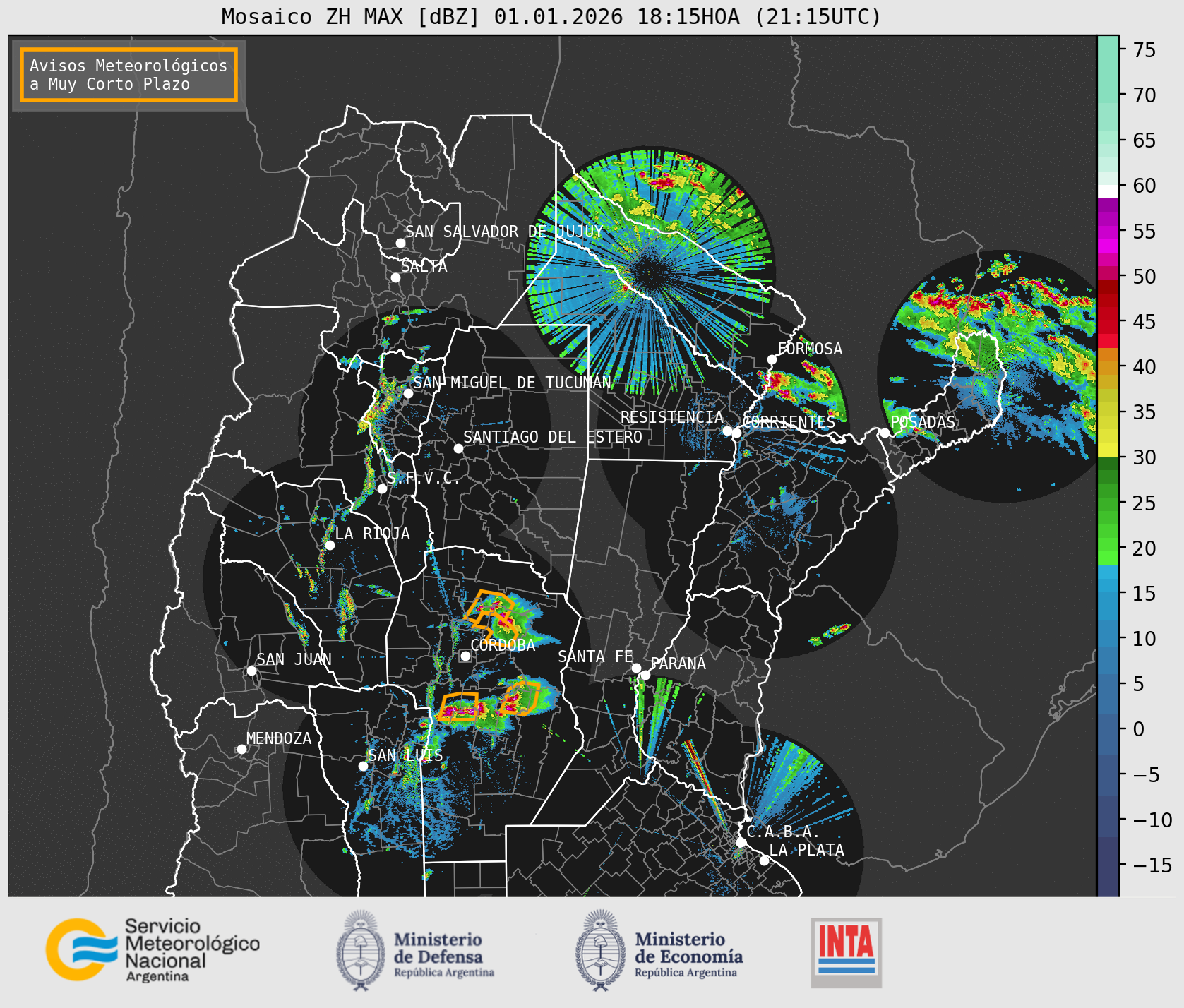Click the S.F.V.C. city marker dot
1184x1008 pixels.
coord(382,488)
